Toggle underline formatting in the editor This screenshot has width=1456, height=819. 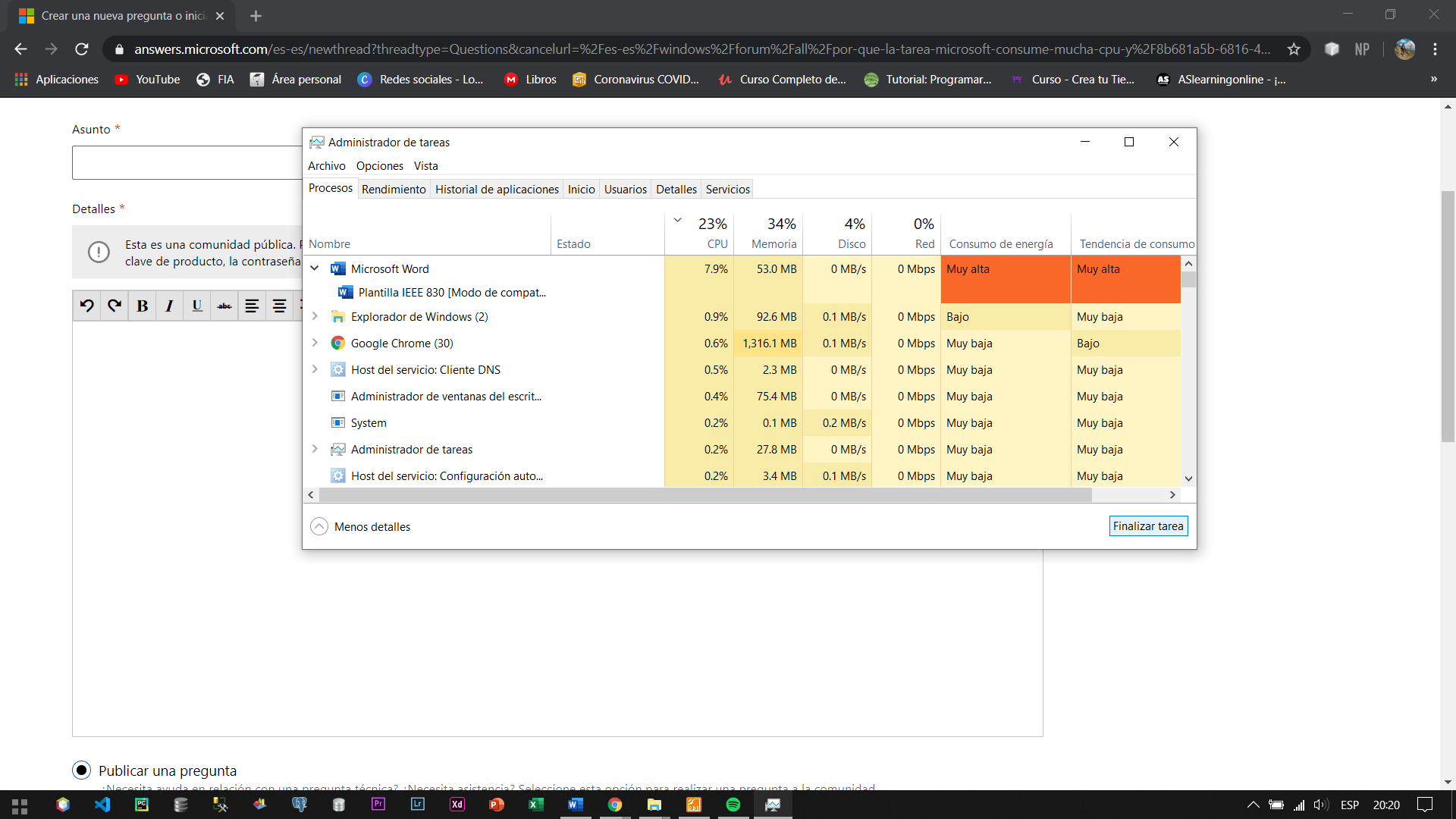click(x=196, y=306)
